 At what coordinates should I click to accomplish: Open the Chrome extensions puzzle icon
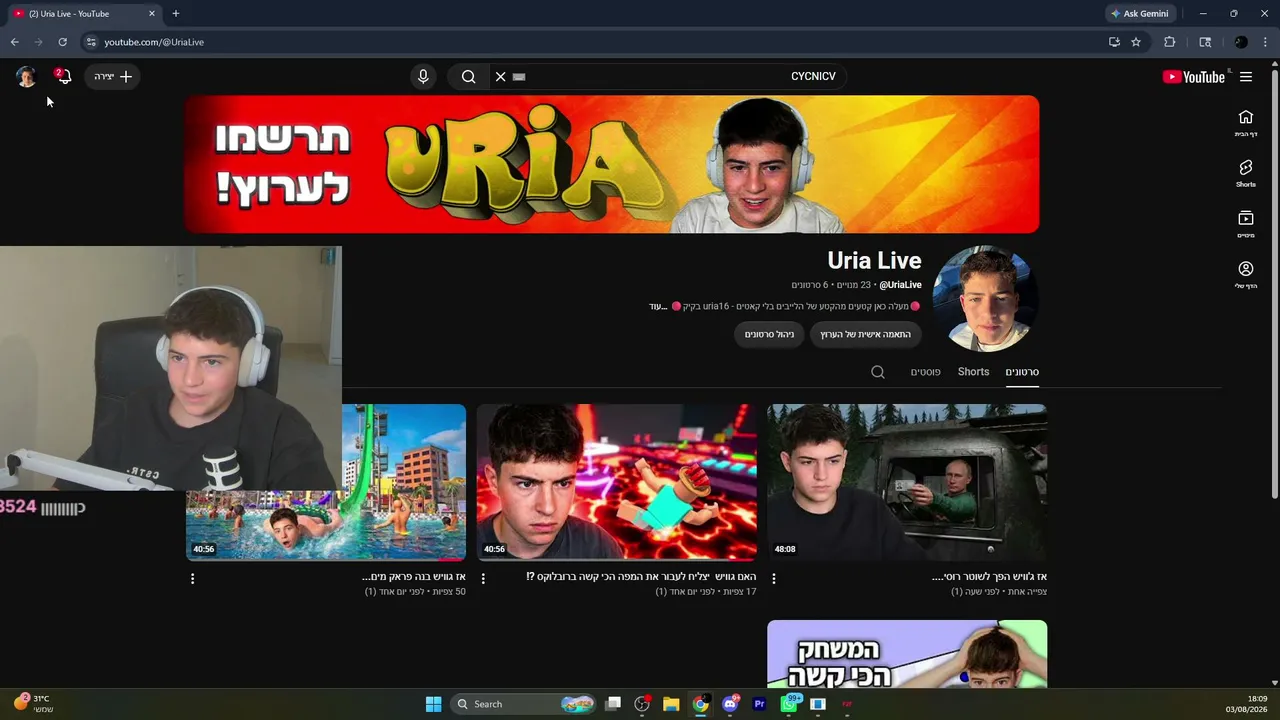(x=1170, y=42)
